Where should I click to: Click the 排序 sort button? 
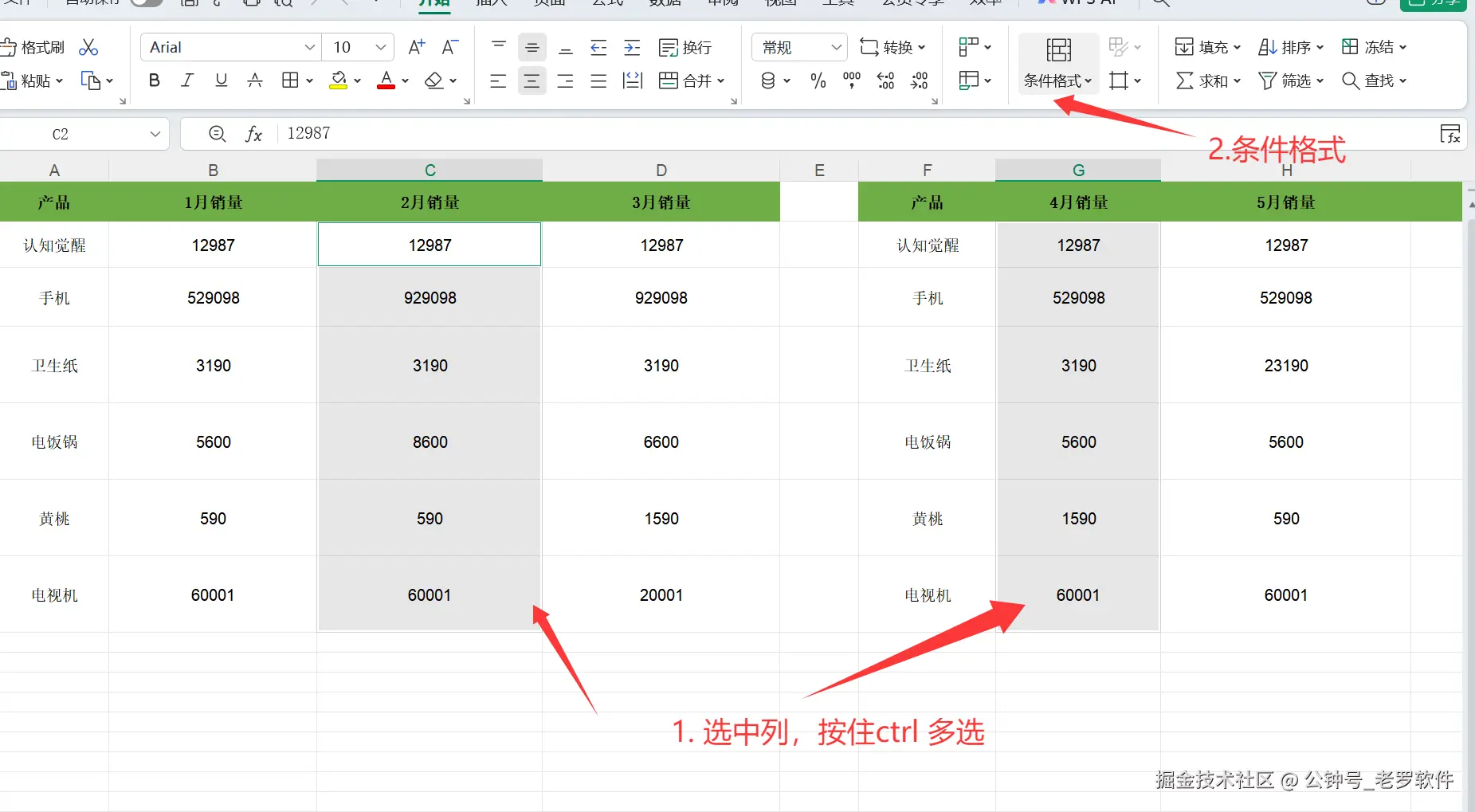1290,47
